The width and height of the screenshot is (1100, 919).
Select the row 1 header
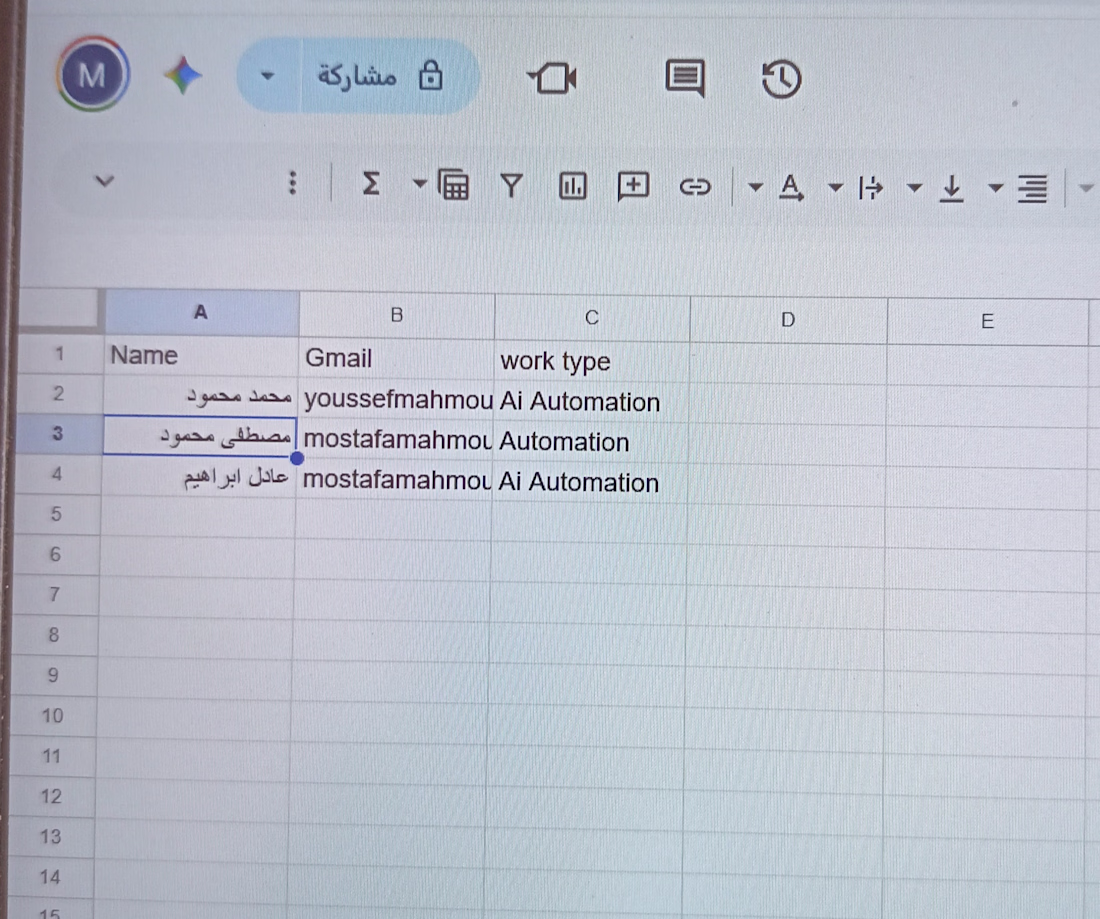coord(60,354)
